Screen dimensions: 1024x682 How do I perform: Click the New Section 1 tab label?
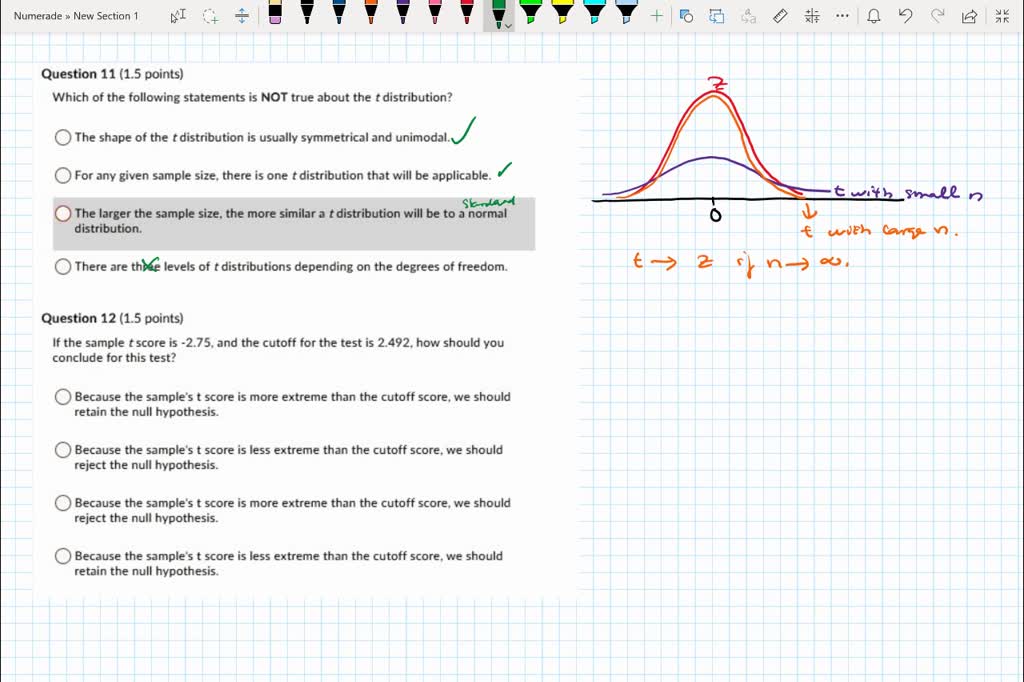(103, 15)
